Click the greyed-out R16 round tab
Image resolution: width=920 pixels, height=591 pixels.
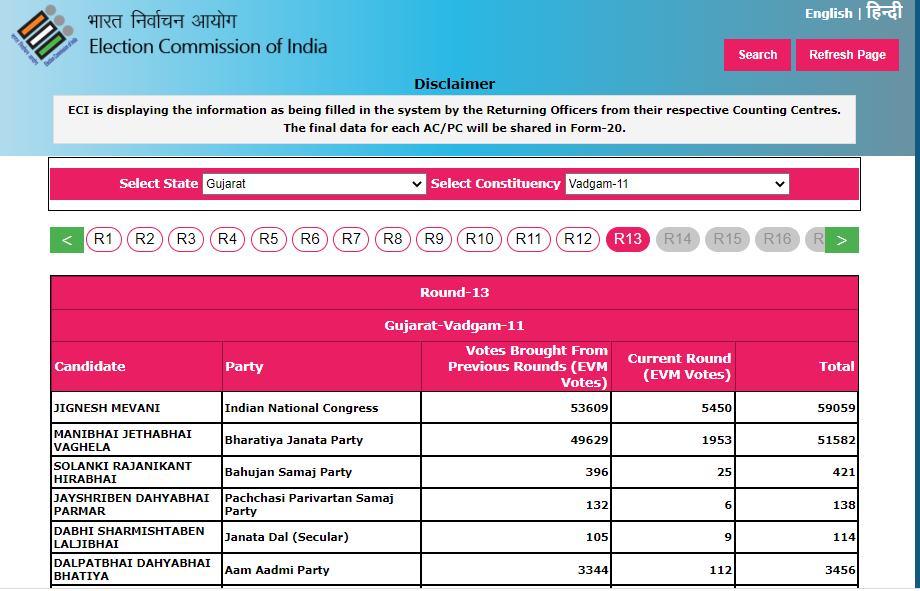[777, 239]
